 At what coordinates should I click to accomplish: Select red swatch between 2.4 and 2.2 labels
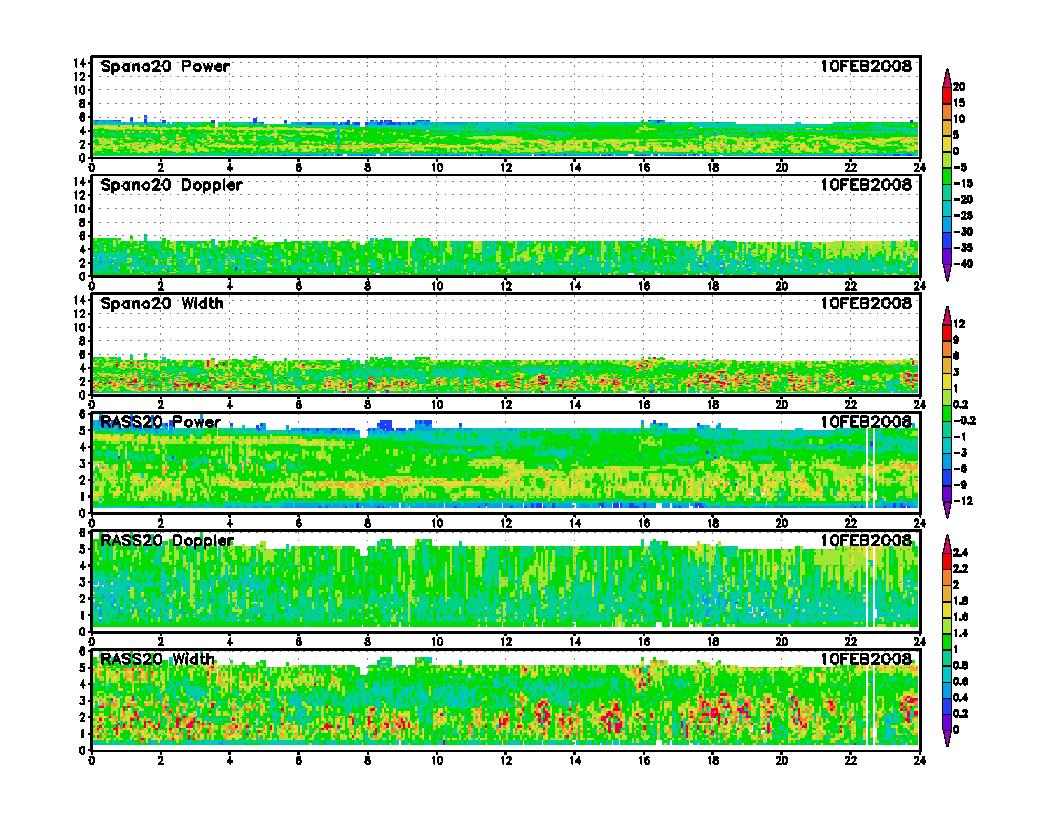(x=947, y=561)
